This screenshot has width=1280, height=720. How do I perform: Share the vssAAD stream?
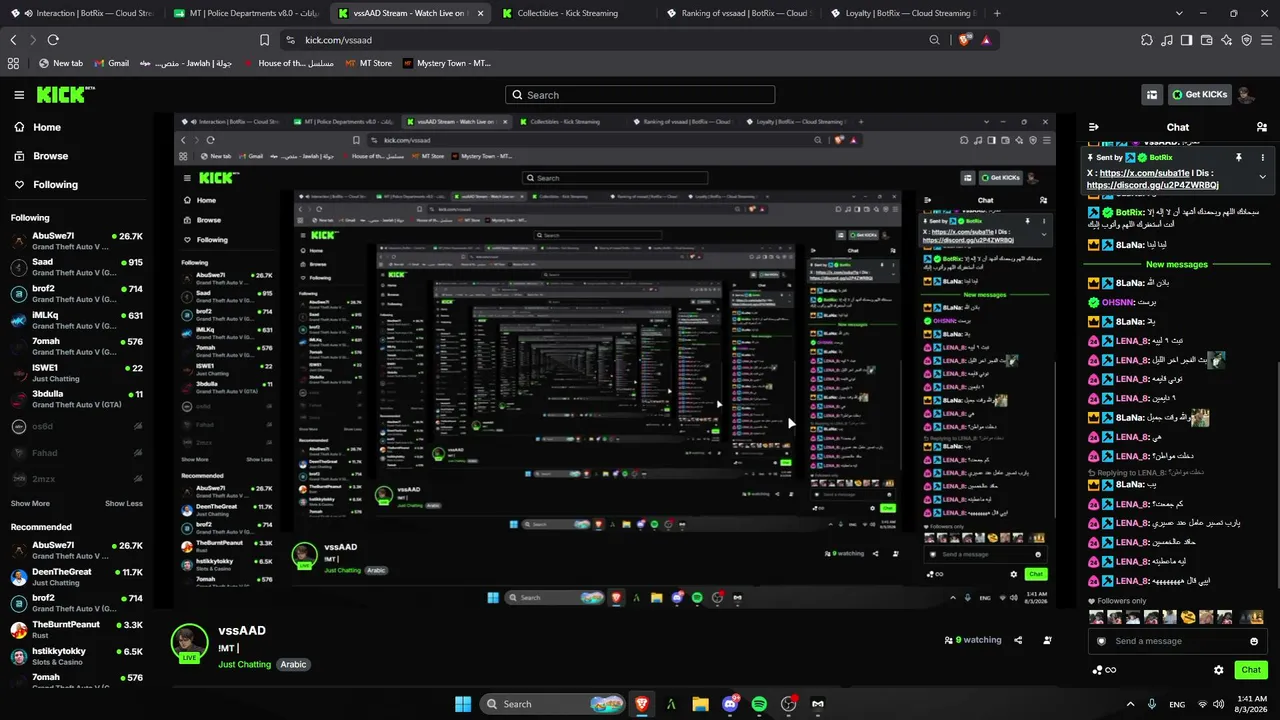click(1018, 640)
